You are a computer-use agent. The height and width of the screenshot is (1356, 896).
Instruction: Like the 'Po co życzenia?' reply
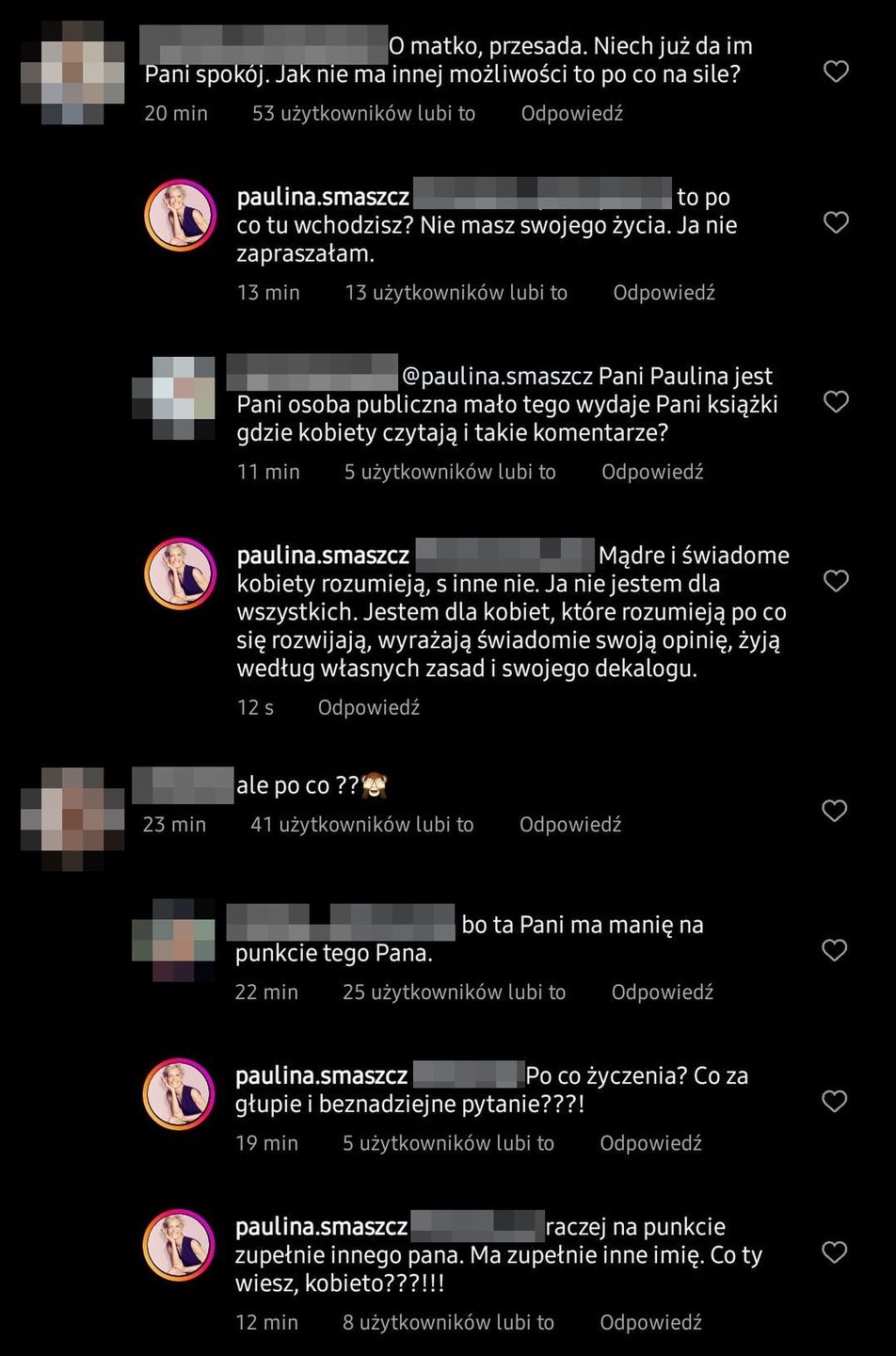834,1101
